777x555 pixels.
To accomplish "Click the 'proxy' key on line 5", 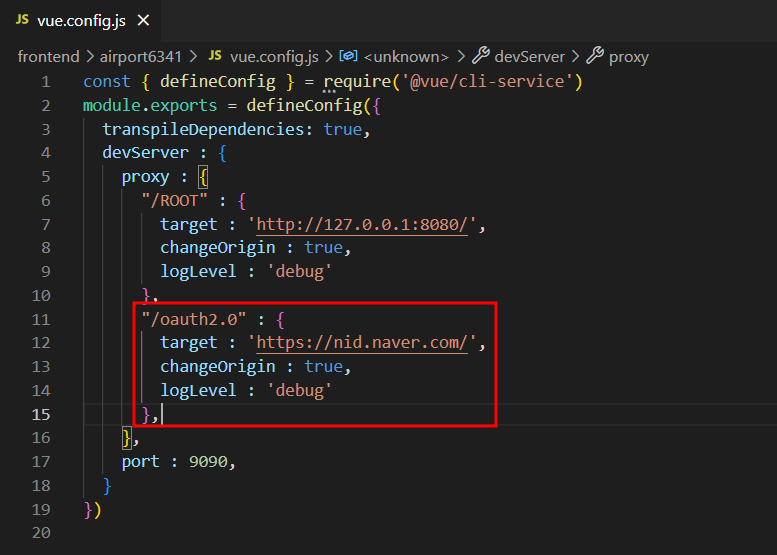I will click(145, 177).
